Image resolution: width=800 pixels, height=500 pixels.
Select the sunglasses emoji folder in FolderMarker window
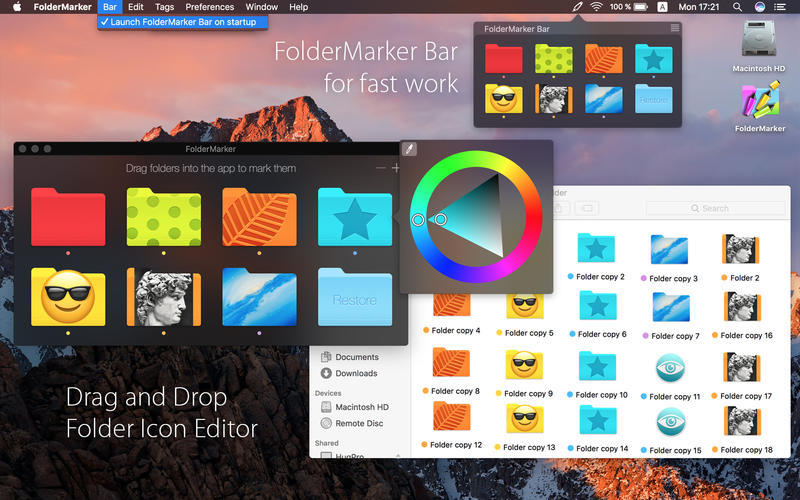coord(68,297)
